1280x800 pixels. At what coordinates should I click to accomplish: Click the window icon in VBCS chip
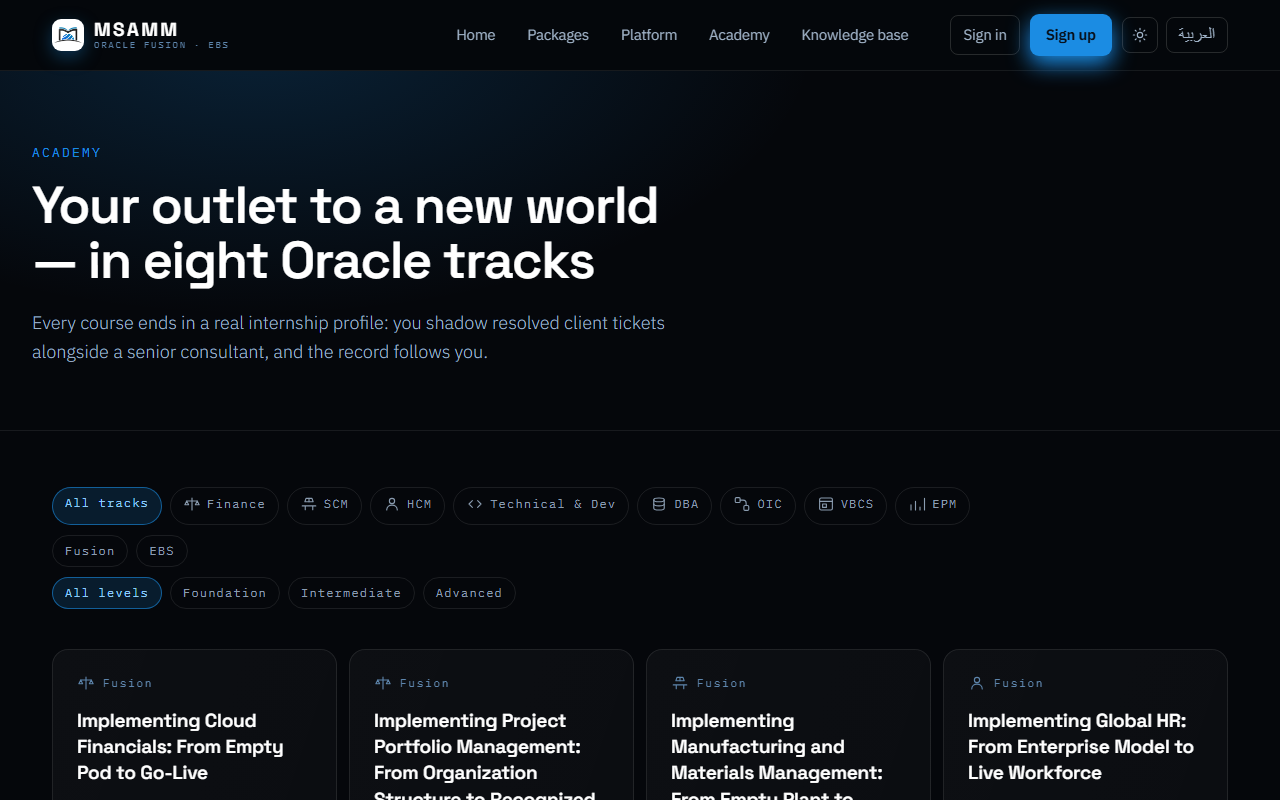826,505
